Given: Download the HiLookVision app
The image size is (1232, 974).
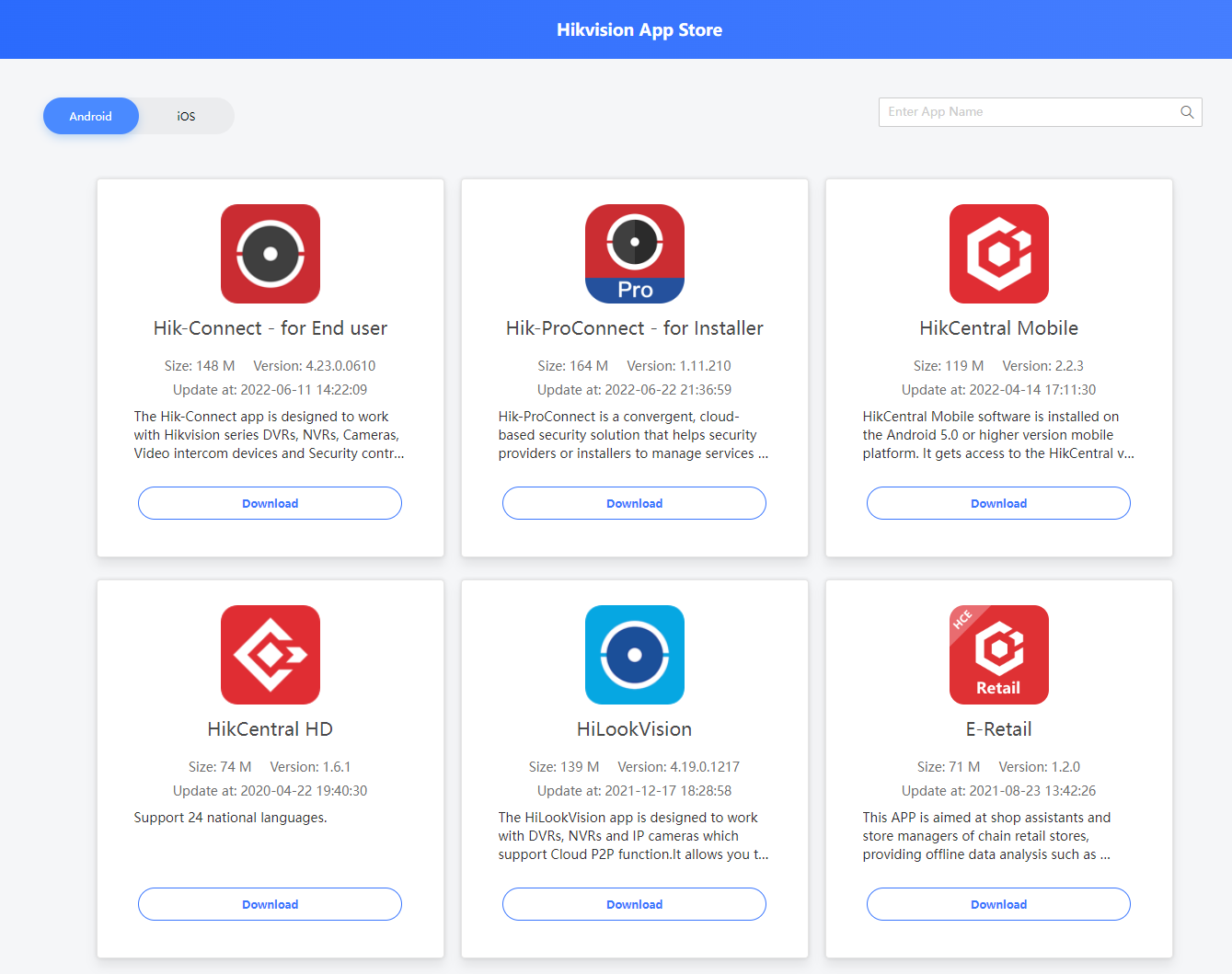Looking at the screenshot, I should [x=635, y=904].
